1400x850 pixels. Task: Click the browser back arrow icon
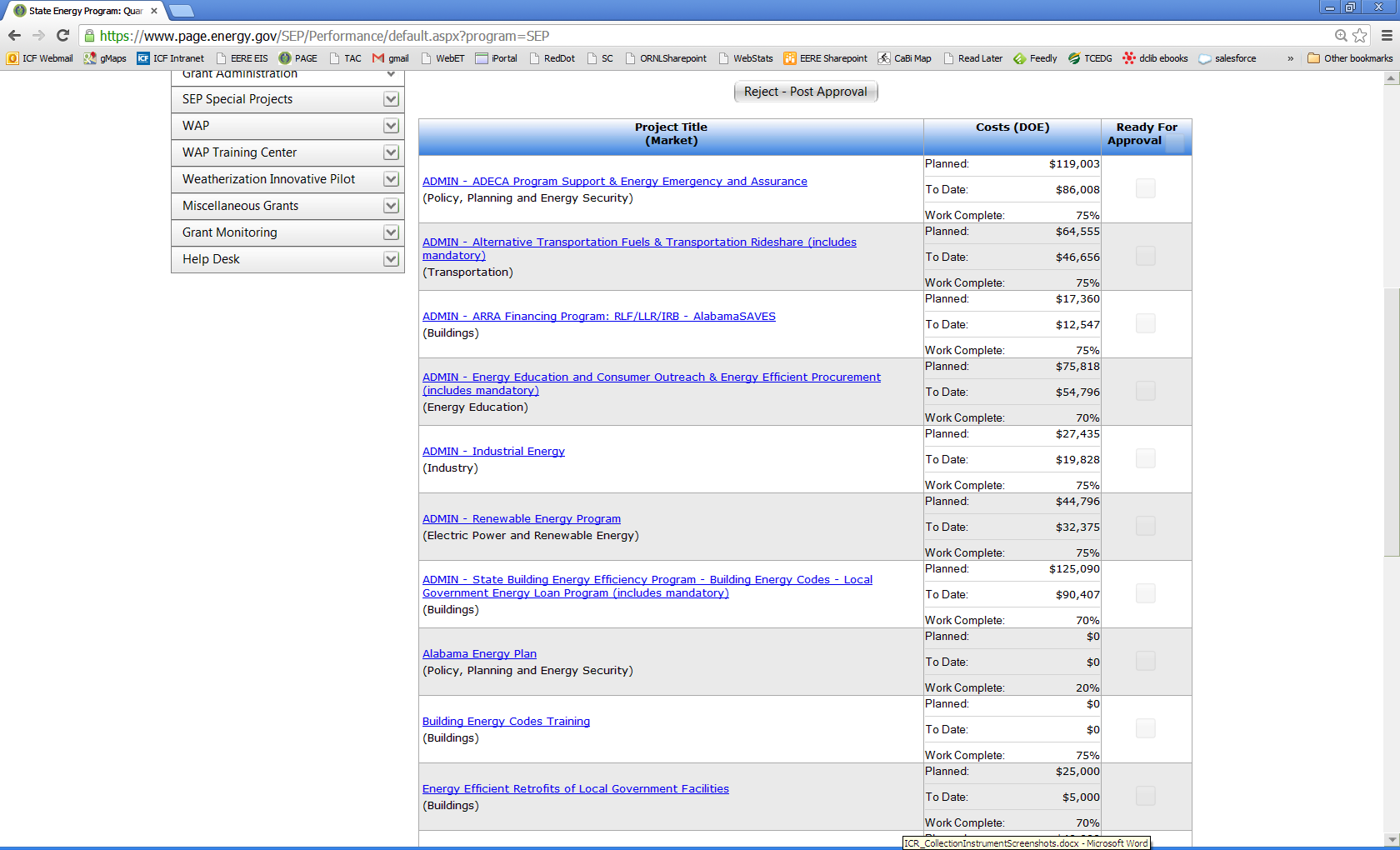coord(14,36)
